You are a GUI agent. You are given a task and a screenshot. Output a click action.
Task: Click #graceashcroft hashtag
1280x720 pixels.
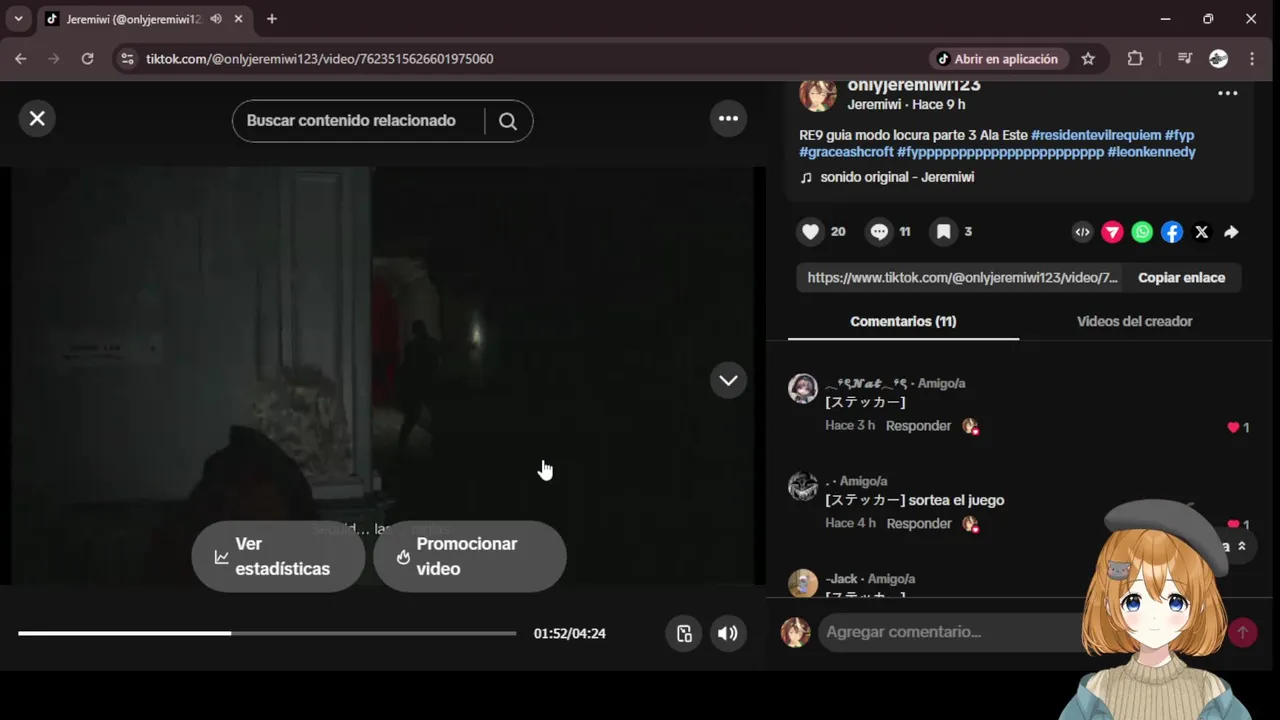(846, 152)
